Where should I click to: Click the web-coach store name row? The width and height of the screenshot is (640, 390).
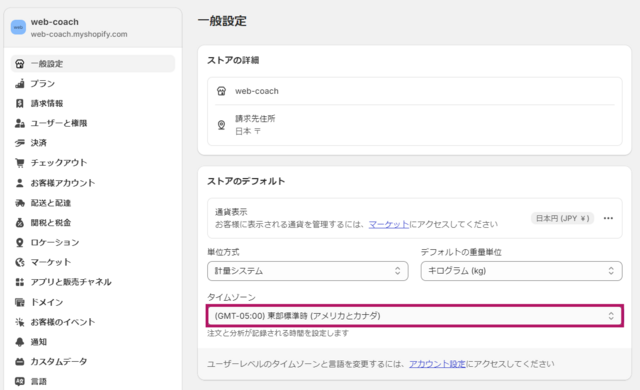pos(415,91)
